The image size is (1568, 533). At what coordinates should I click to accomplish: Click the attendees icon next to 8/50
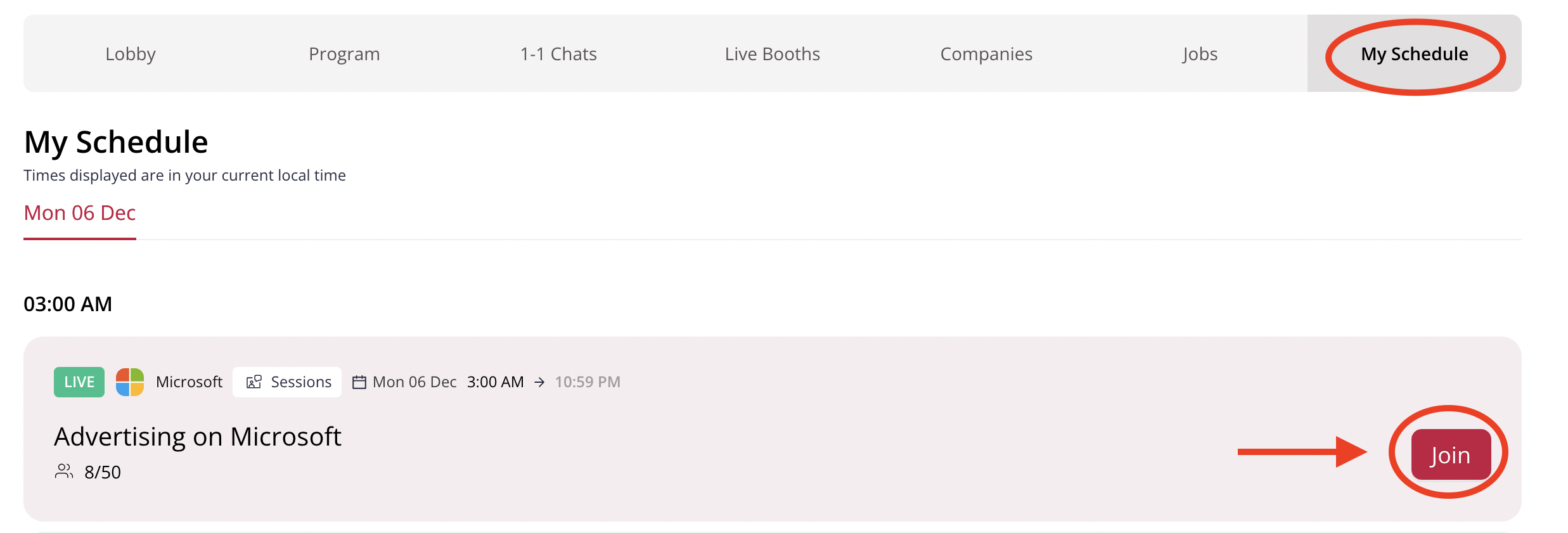[64, 472]
